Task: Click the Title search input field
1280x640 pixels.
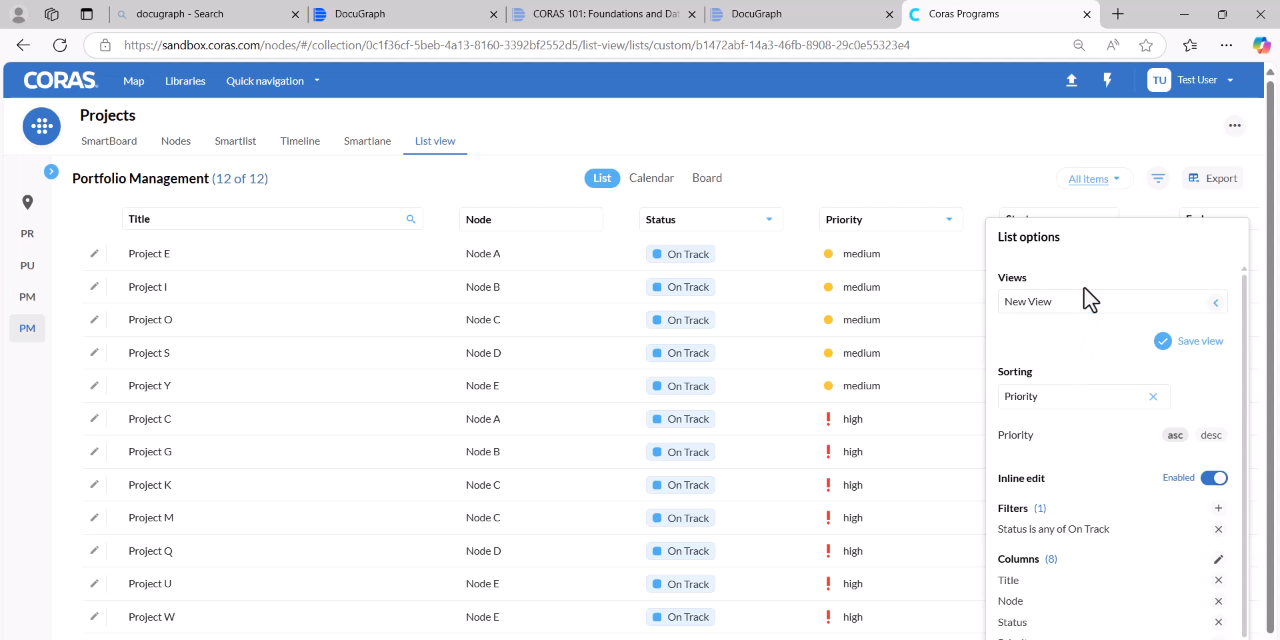Action: (x=272, y=219)
